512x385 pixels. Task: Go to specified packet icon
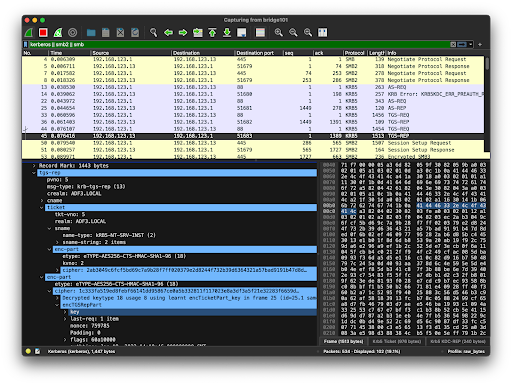pos(198,32)
